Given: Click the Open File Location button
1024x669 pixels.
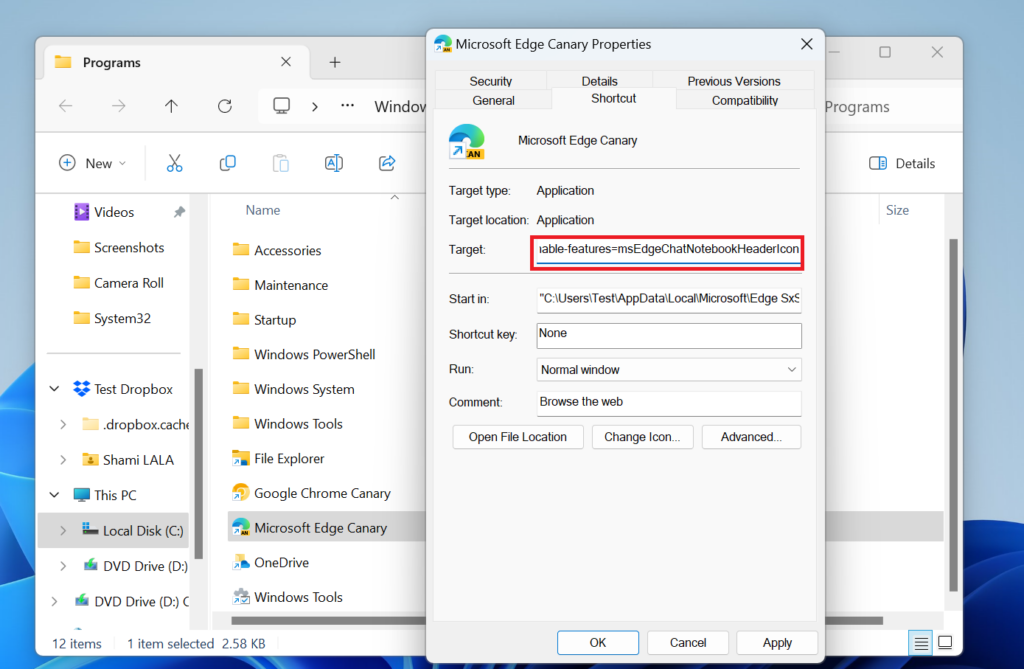Looking at the screenshot, I should (517, 436).
